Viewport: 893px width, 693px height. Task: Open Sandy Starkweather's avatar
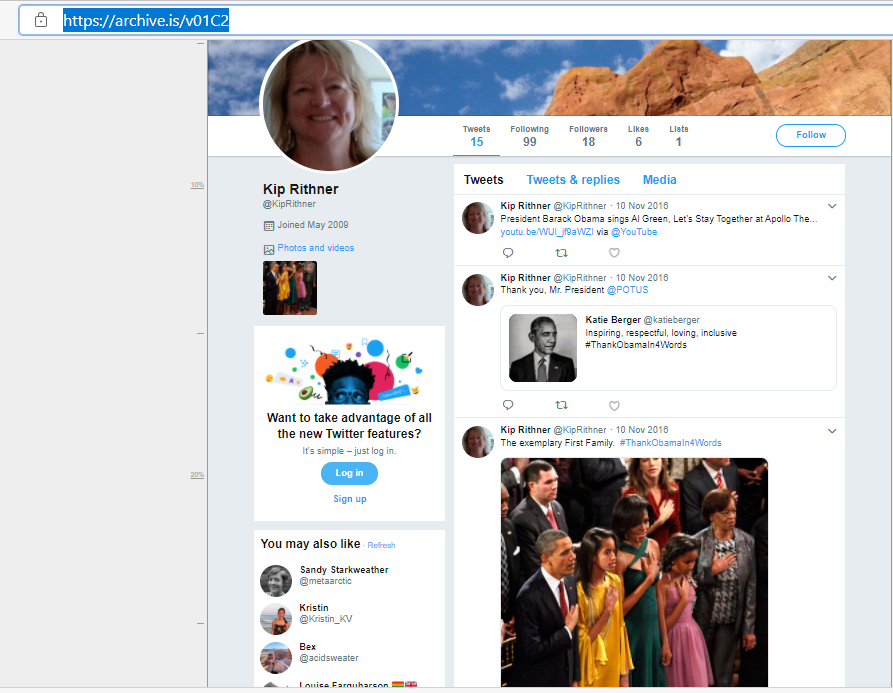tap(276, 581)
